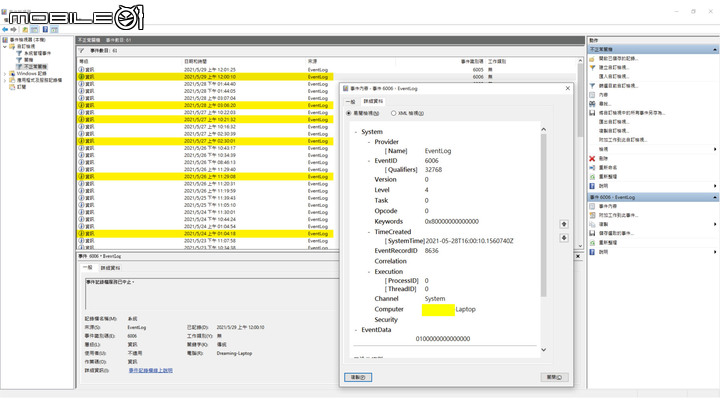Click info icon of 2021/5/29 12:00:10 row

point(81,77)
